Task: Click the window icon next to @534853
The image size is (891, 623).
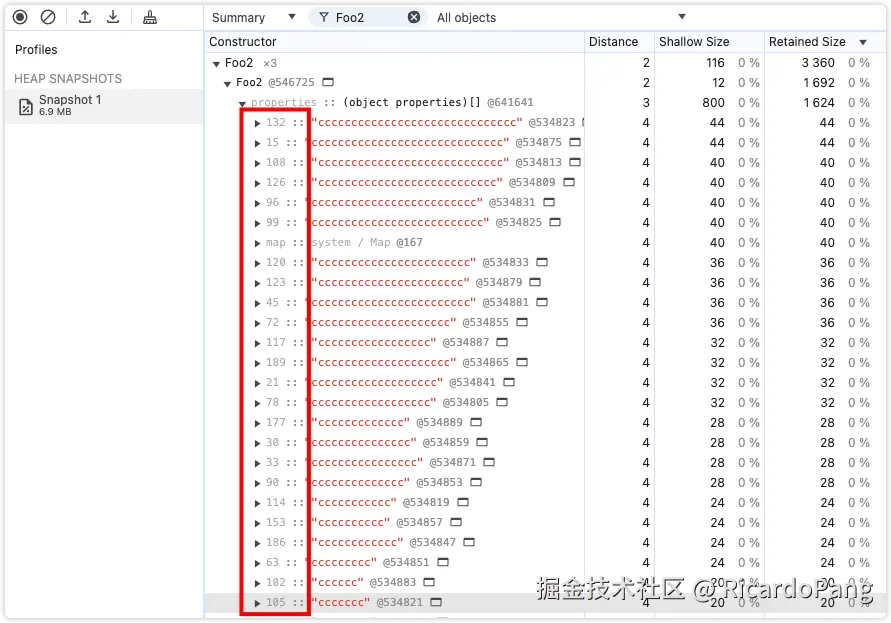Action: 476,482
